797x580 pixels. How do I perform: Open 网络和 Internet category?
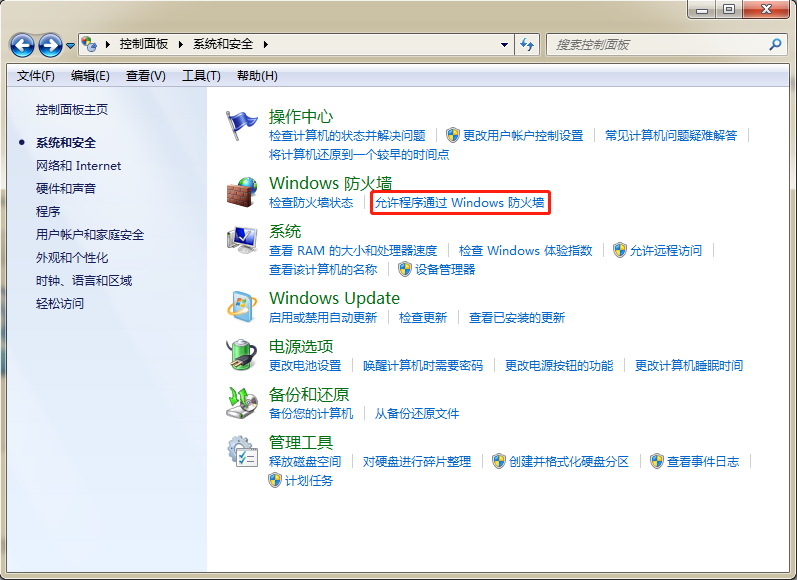pyautogui.click(x=78, y=166)
